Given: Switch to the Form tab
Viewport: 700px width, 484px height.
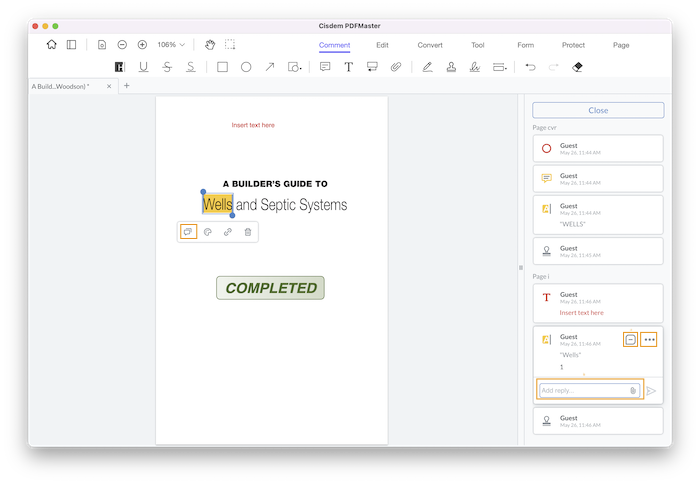Looking at the screenshot, I should (525, 45).
